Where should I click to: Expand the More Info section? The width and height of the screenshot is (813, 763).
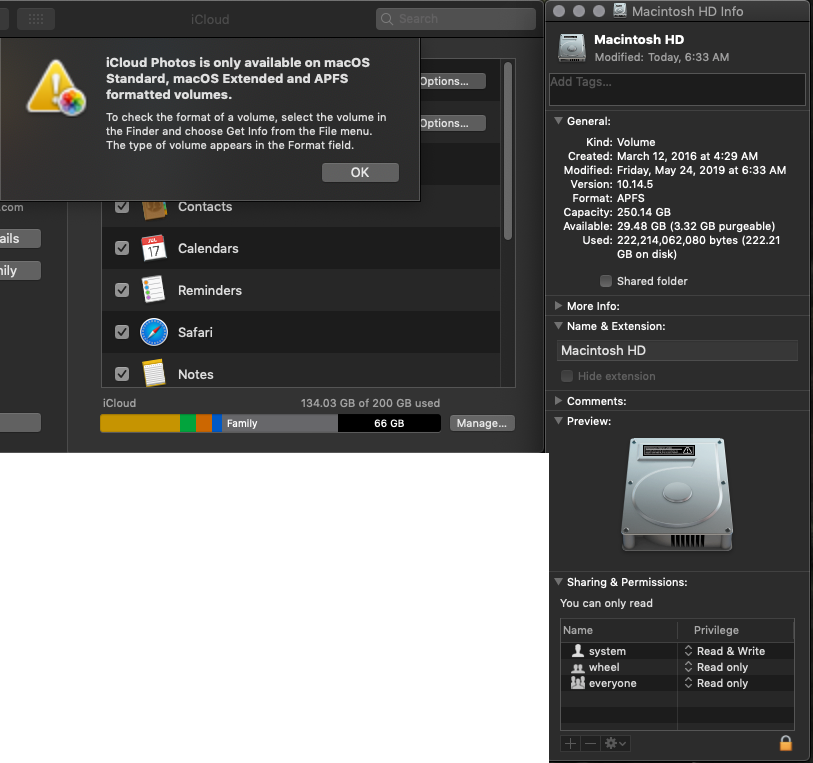point(558,306)
